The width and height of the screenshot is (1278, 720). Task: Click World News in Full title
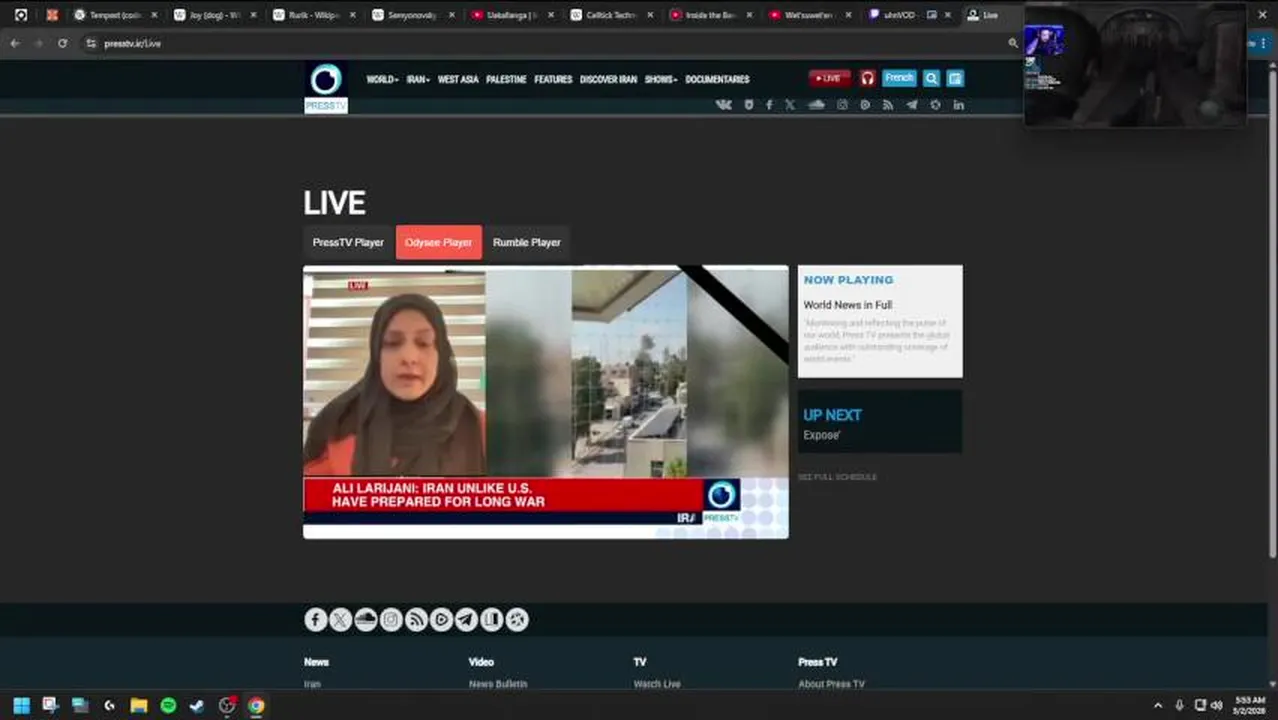click(x=848, y=305)
